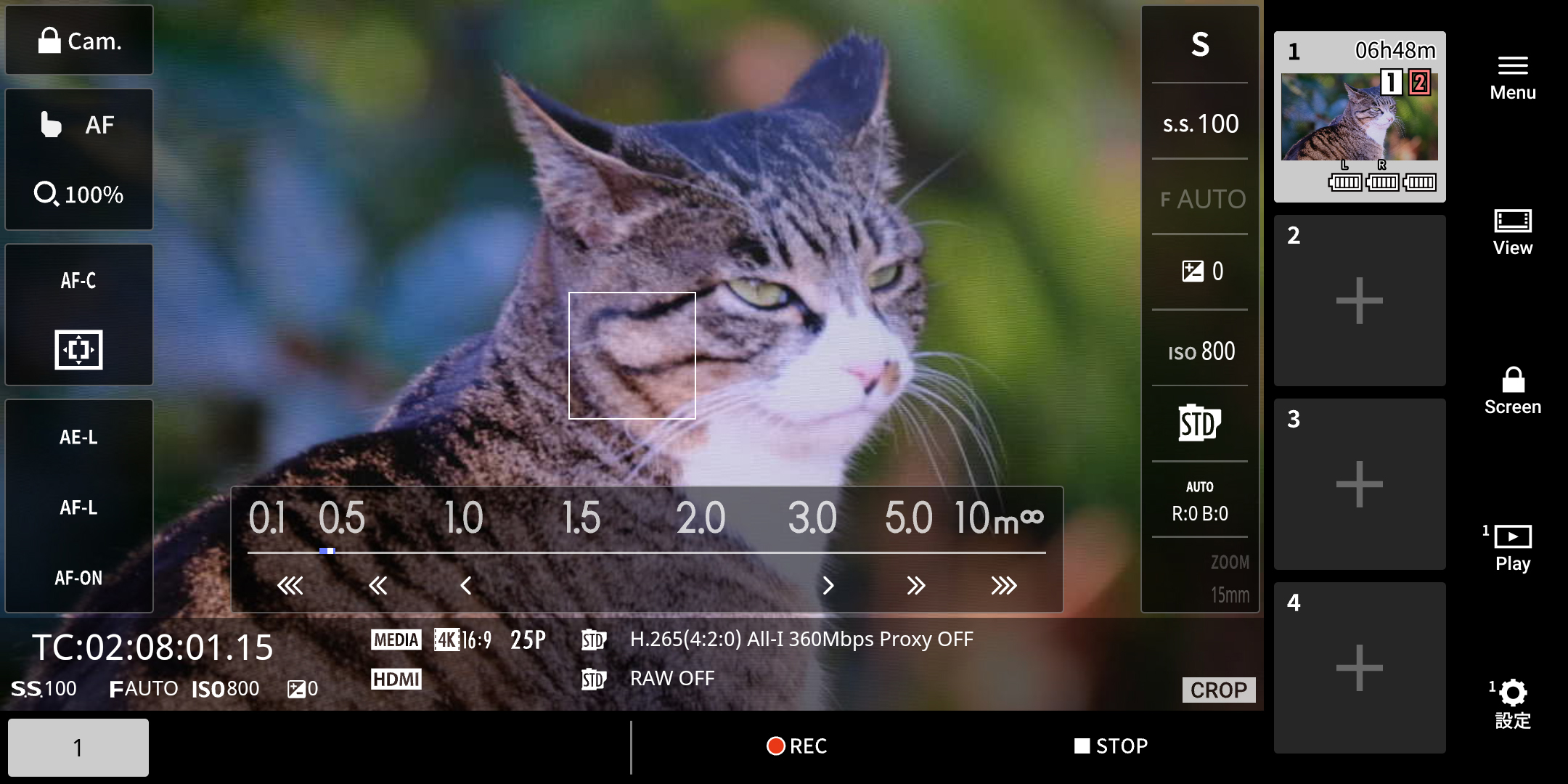Open the View layout options
1568x784 pixels.
pos(1513,232)
